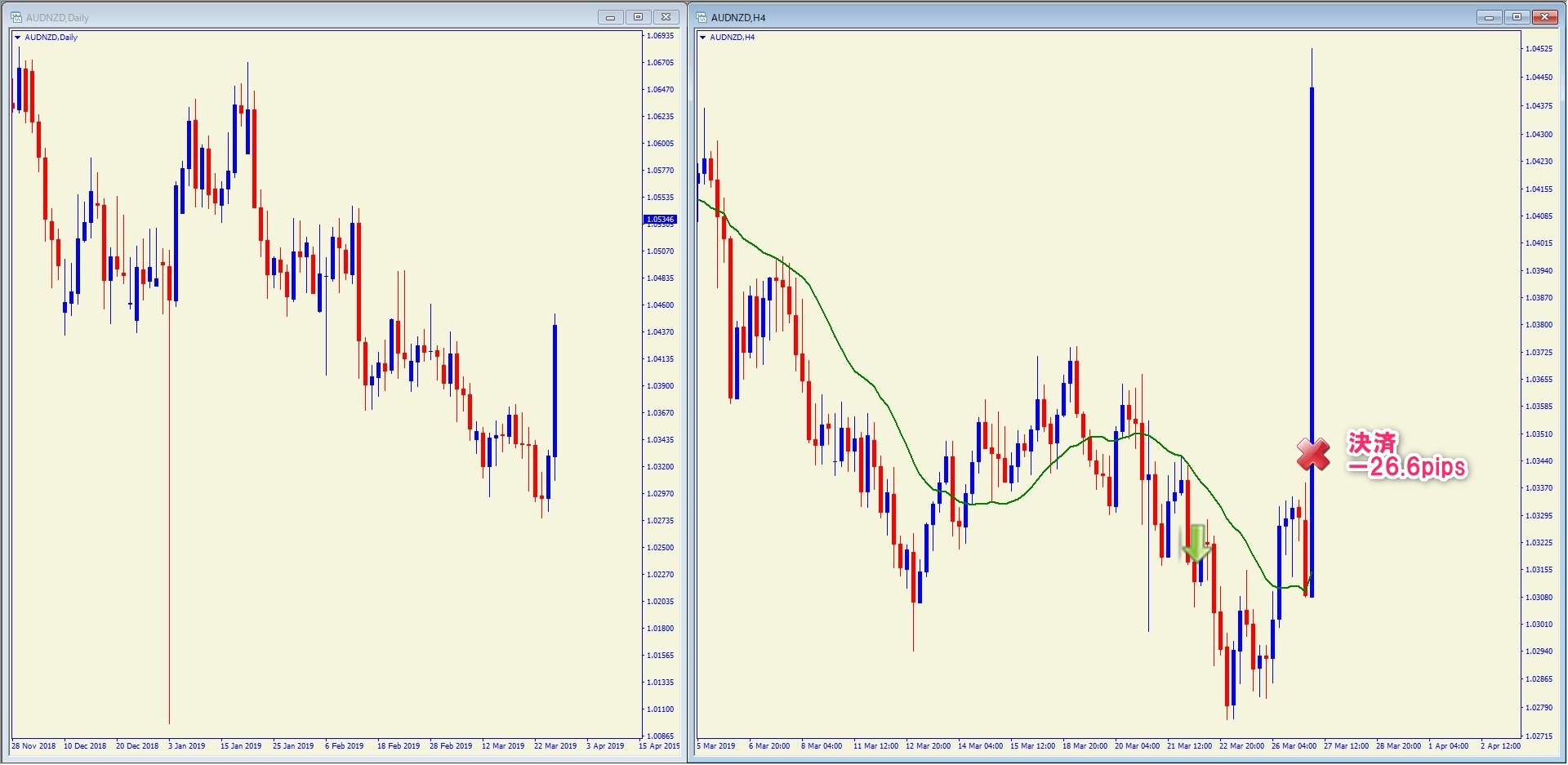Screen dimensions: 1568x765
Task: Close the AUDNZD,H4 chart window
Action: click(1545, 17)
